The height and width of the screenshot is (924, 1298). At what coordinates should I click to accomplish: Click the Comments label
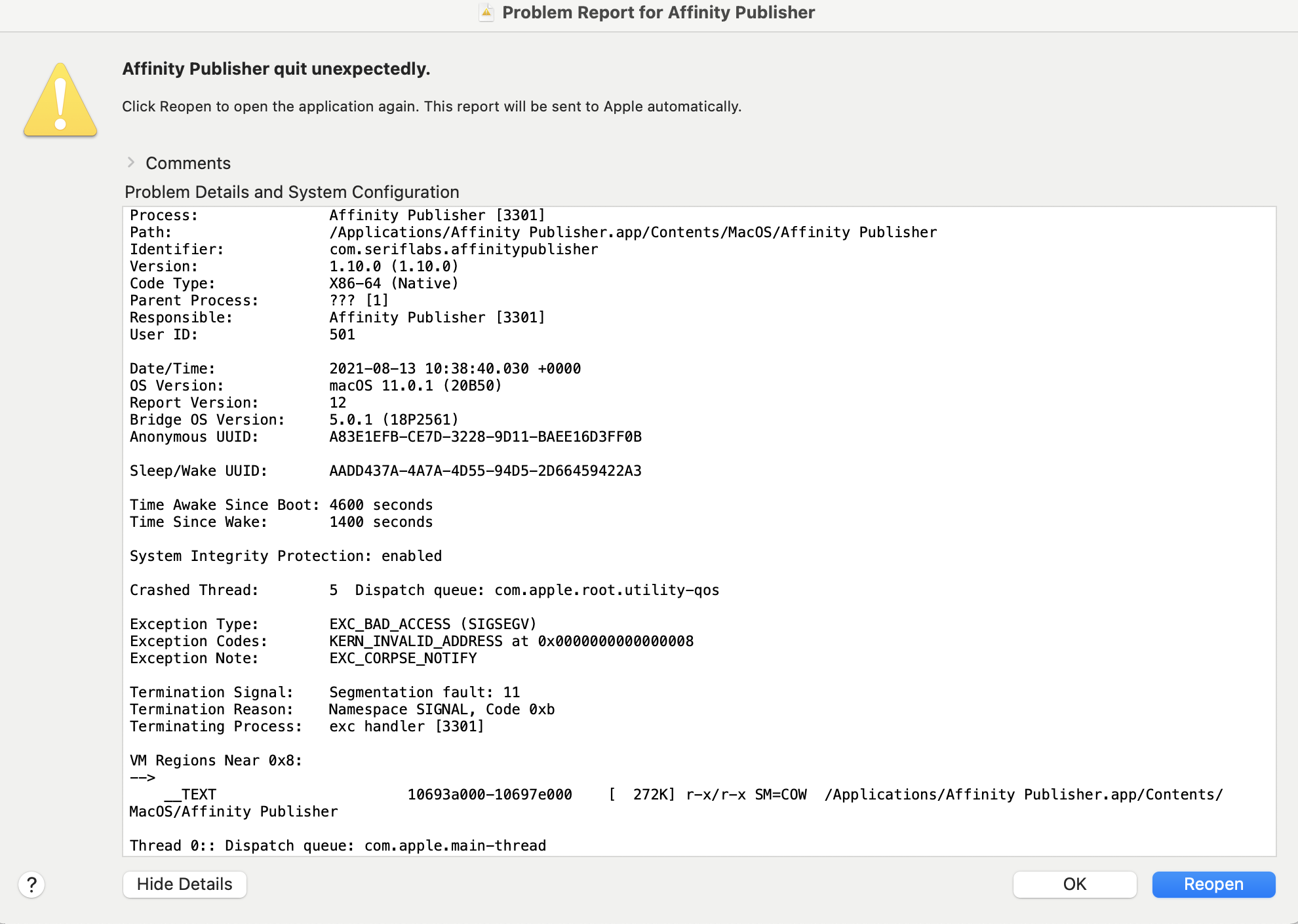point(188,163)
